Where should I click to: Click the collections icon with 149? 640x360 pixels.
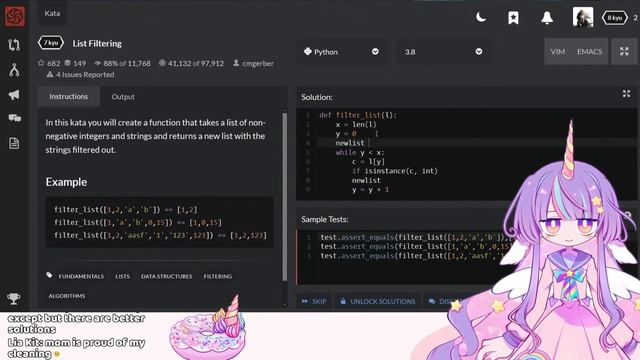[68, 63]
